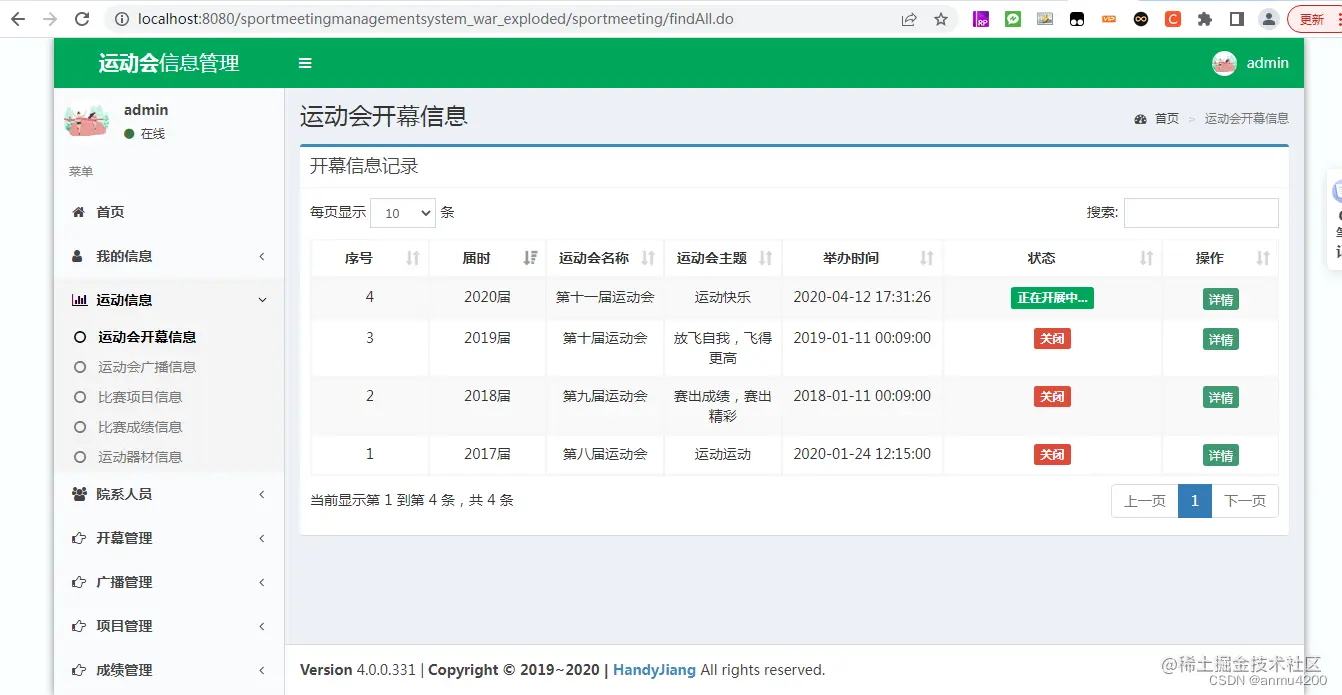Click the admin avatar in the navbar
Viewport: 1342px width, 695px height.
(1223, 62)
